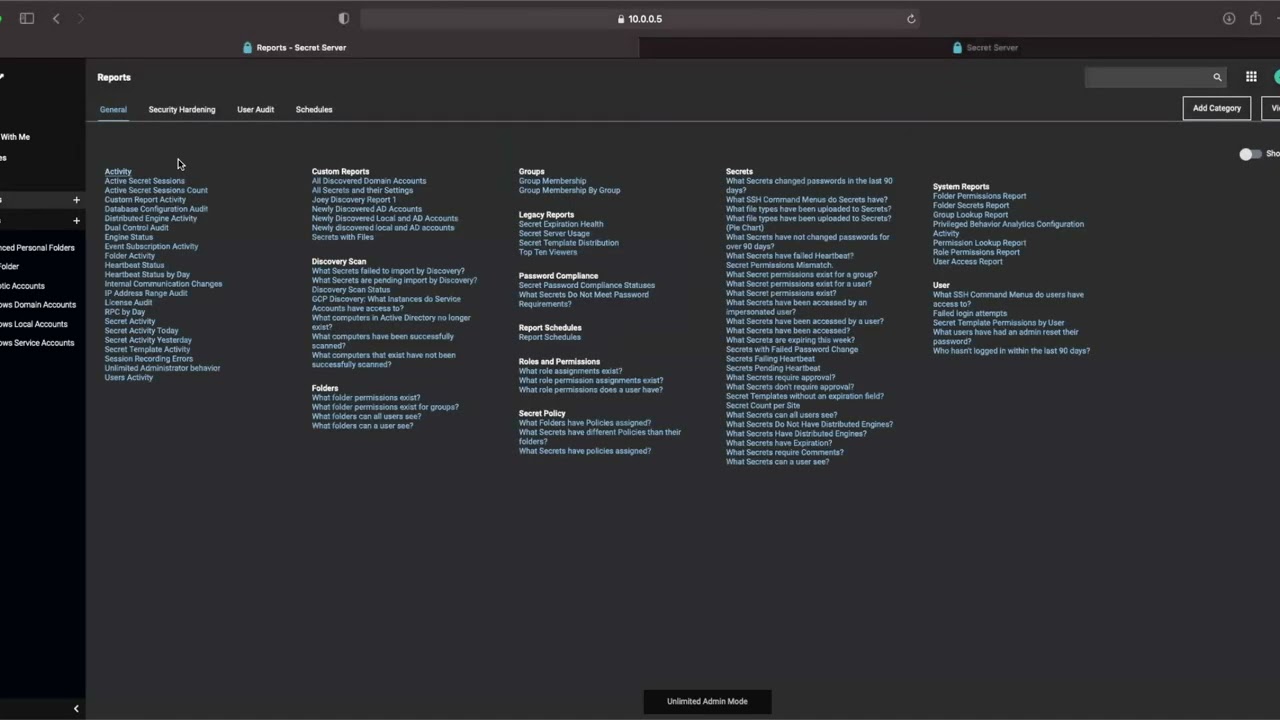Open What Secrets can a user see? report
Viewport: 1280px width, 720px height.
pyautogui.click(x=777, y=461)
